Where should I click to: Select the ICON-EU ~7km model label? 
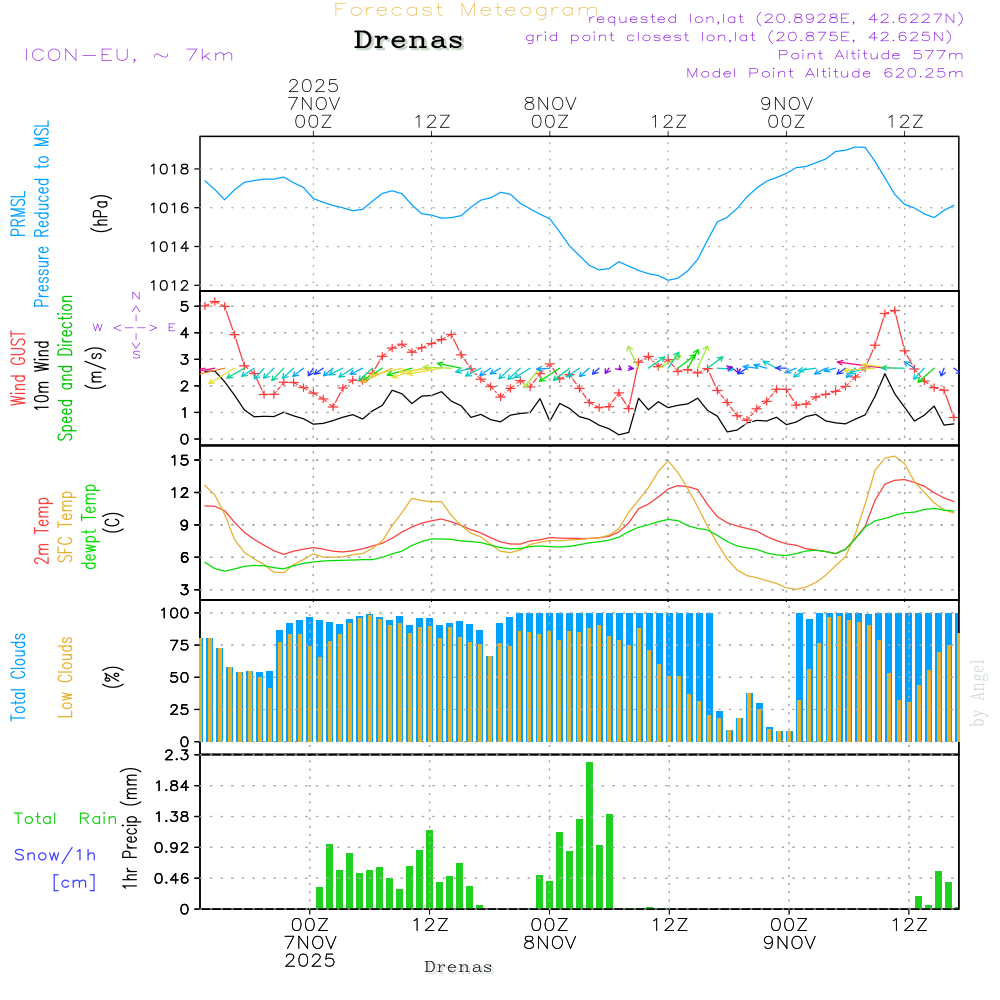[129, 55]
